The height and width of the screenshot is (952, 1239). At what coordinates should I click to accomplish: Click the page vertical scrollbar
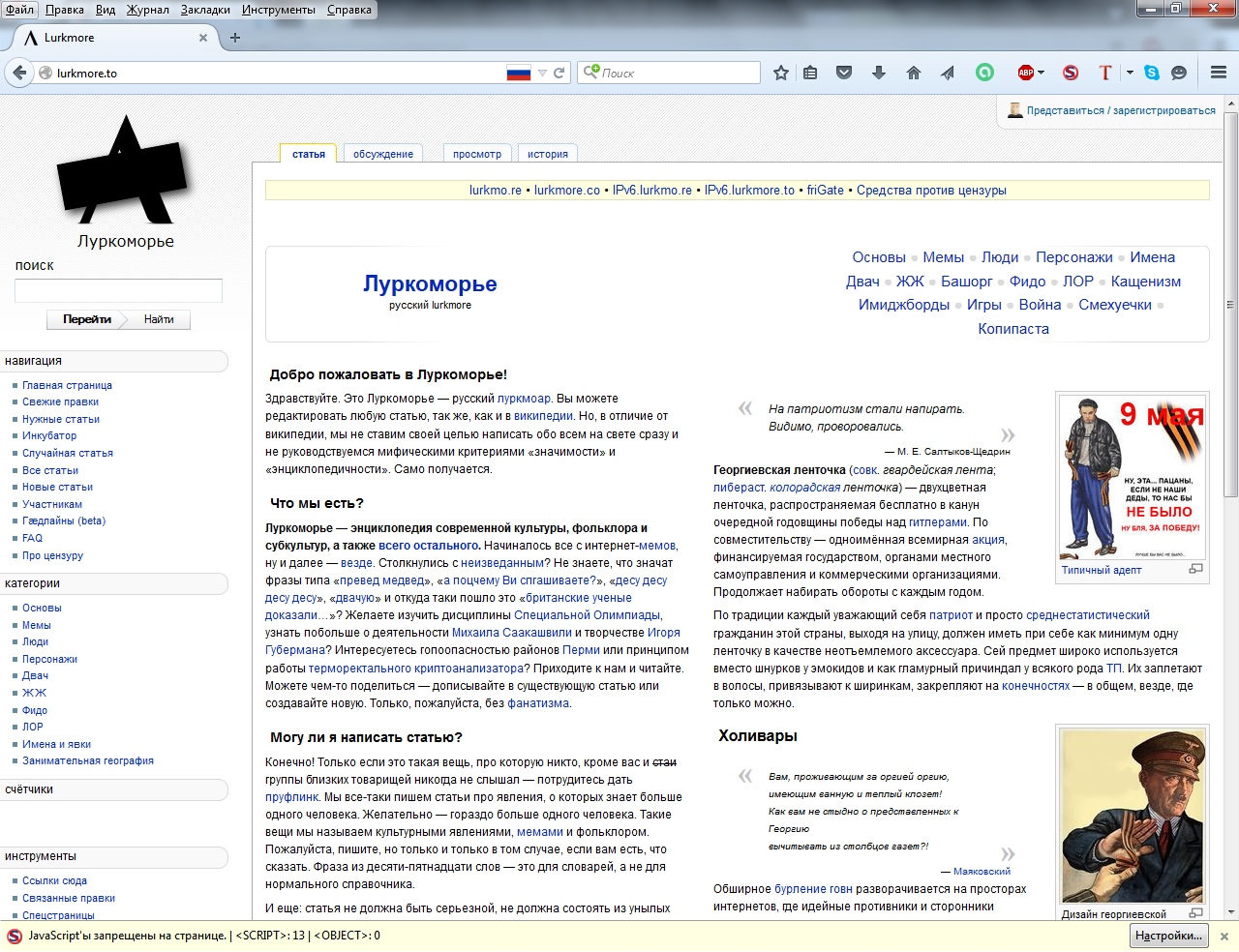[x=1231, y=305]
